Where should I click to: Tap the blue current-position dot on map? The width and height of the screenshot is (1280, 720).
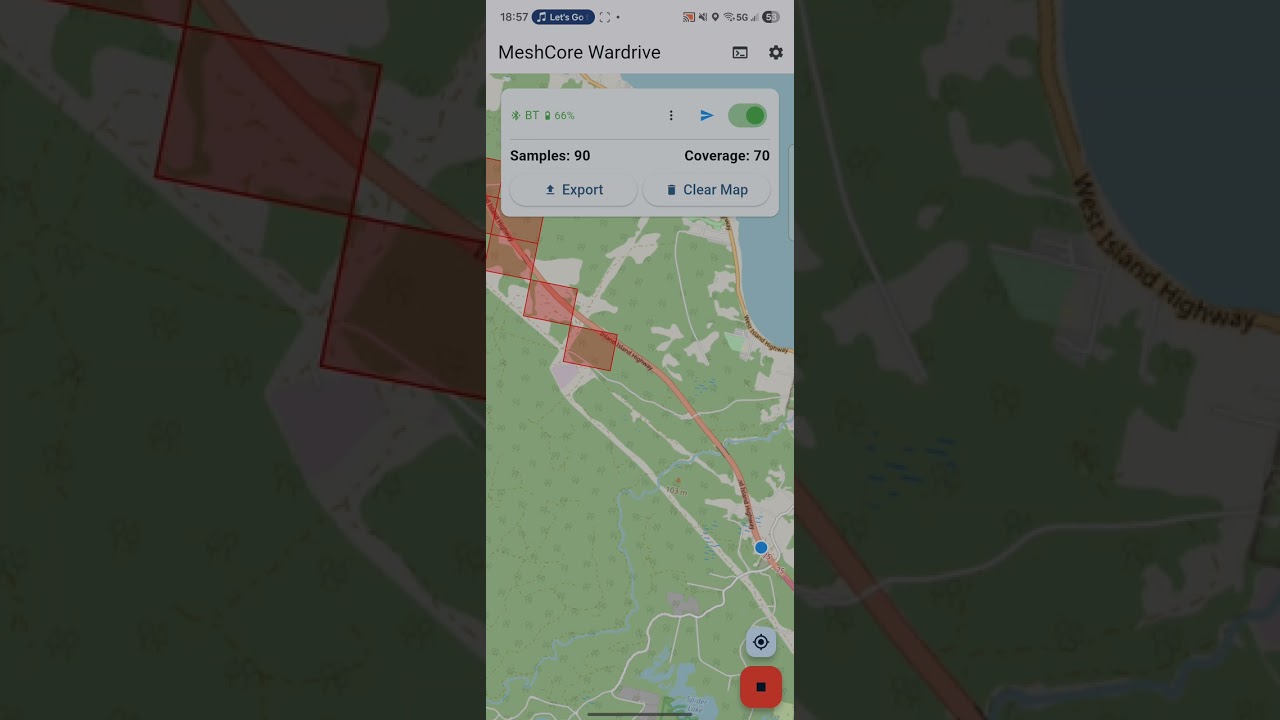(x=761, y=548)
